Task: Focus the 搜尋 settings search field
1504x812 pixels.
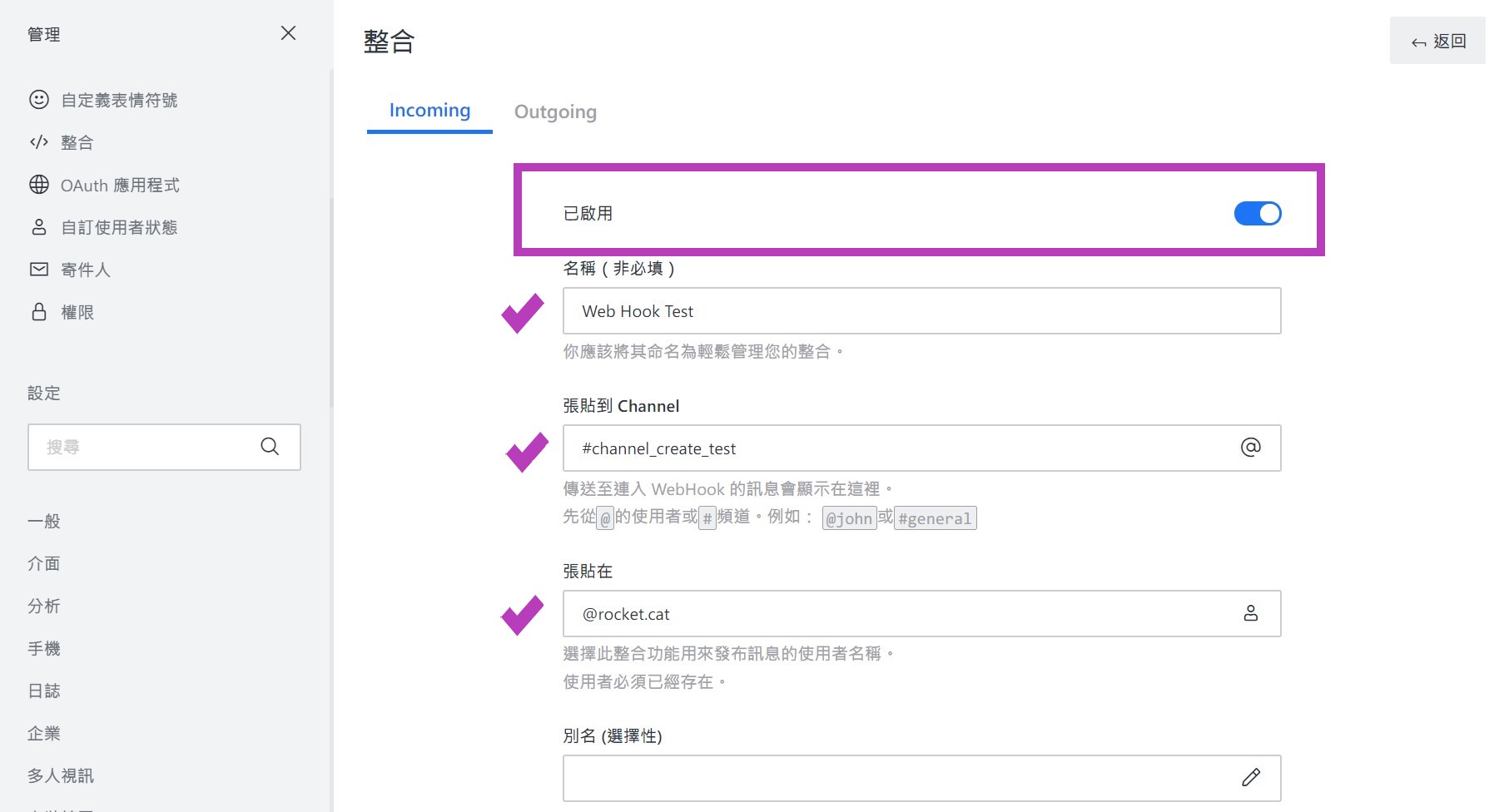Action: pos(164,447)
